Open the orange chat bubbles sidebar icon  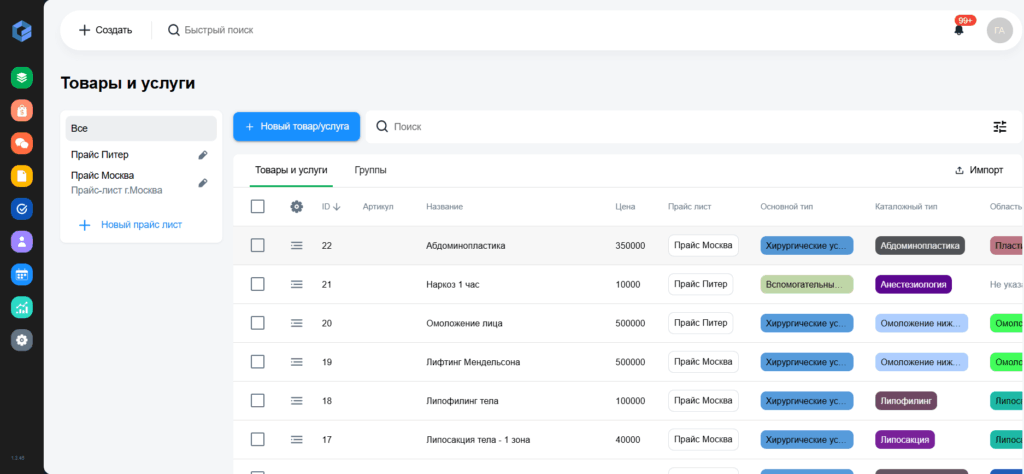pos(22,143)
